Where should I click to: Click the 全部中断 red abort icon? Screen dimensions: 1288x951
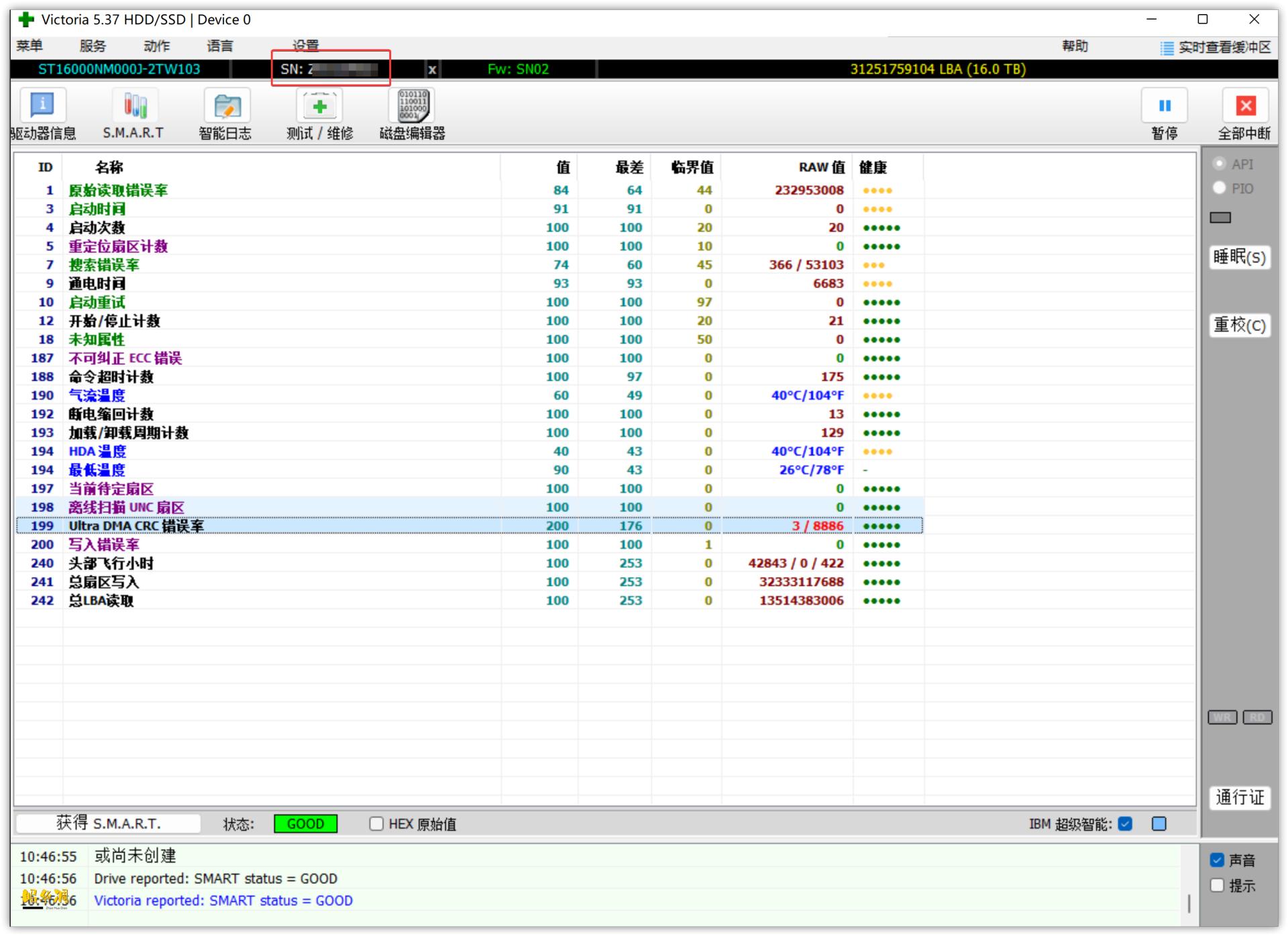[x=1245, y=106]
